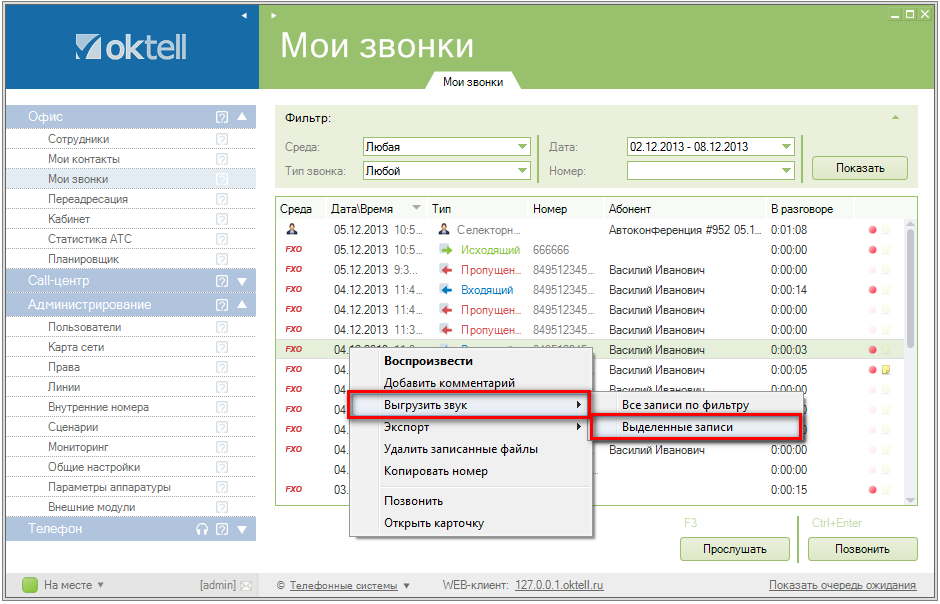The image size is (940, 604).
Task: Open the Дата range dropdown
Action: 786,147
